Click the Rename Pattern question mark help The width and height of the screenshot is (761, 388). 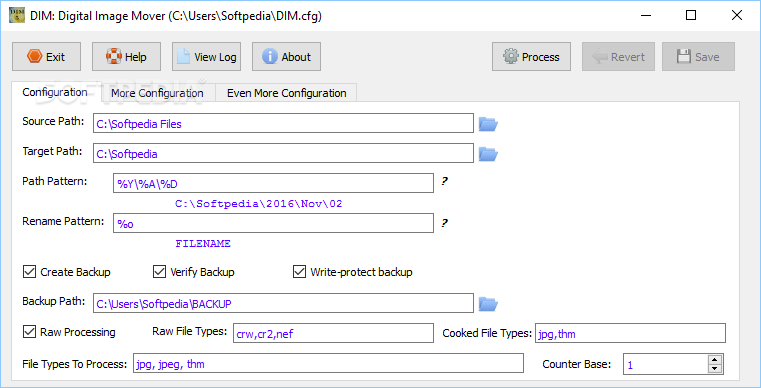coord(444,223)
